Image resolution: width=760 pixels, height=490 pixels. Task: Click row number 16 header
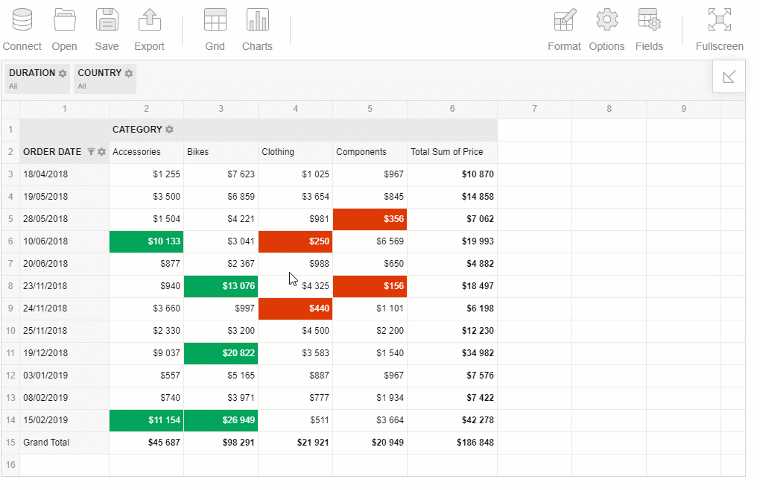10,465
